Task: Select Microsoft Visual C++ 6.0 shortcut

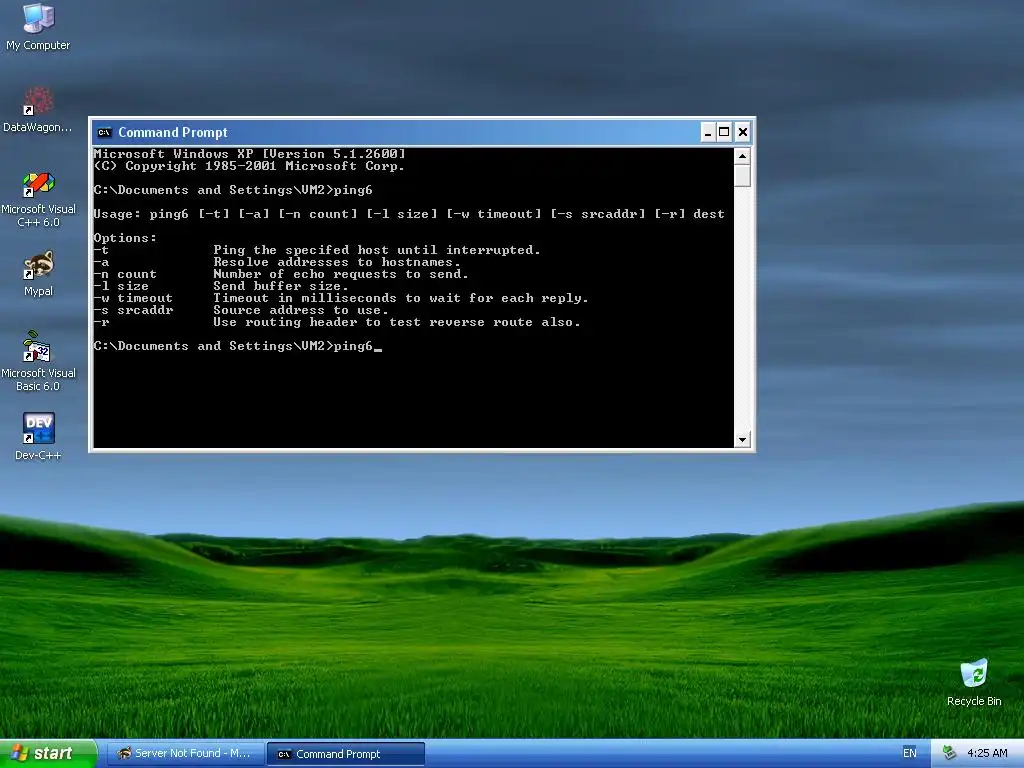Action: click(38, 199)
